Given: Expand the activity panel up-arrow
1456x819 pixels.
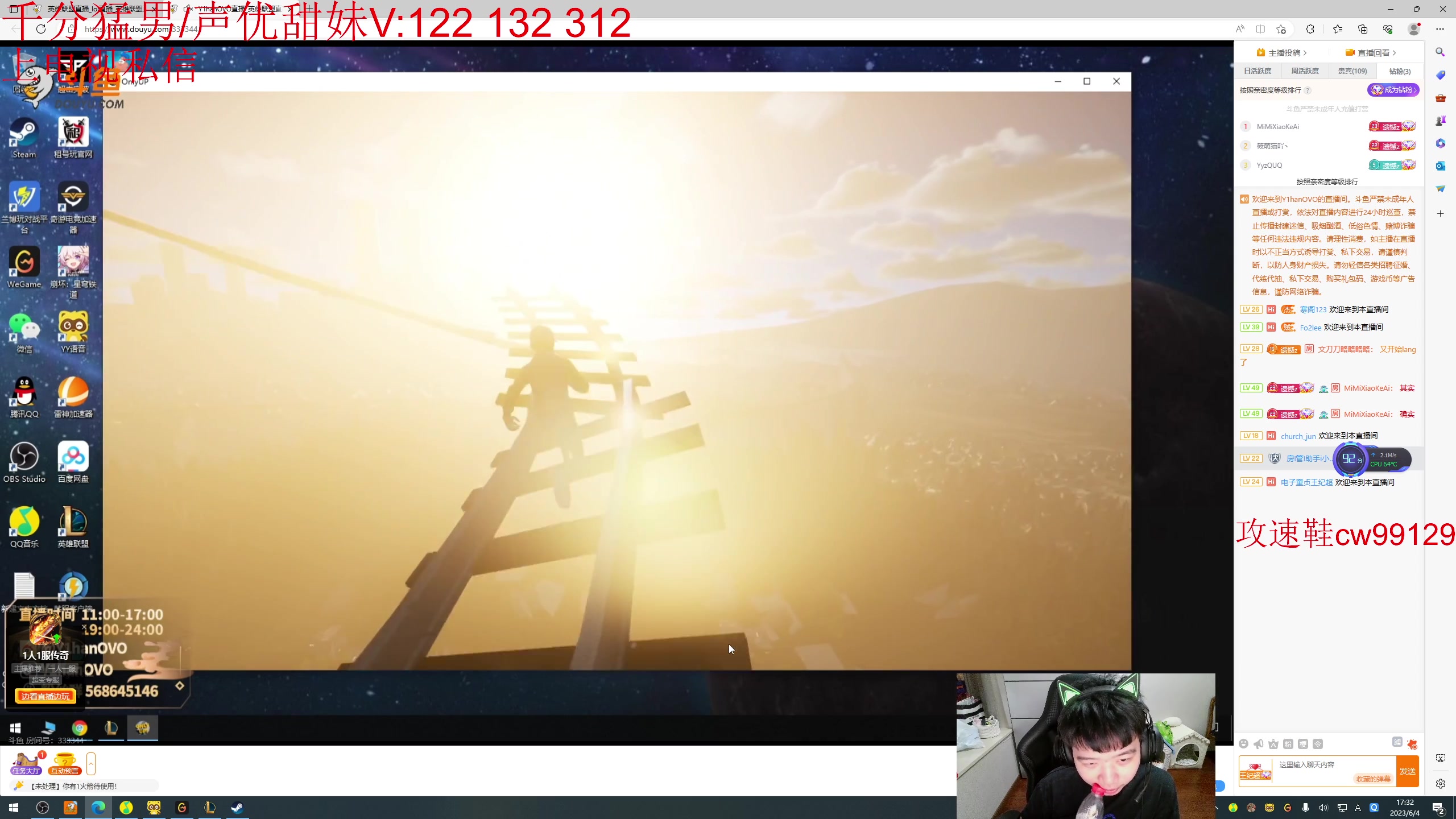Looking at the screenshot, I should point(91,763).
